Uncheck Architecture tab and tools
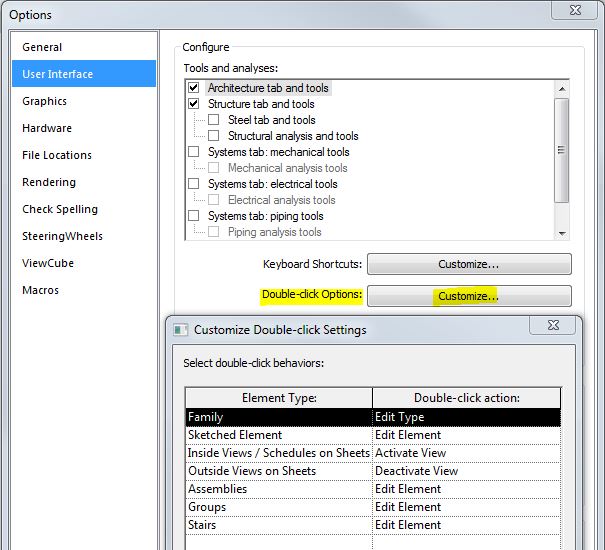The width and height of the screenshot is (605, 550). click(194, 88)
